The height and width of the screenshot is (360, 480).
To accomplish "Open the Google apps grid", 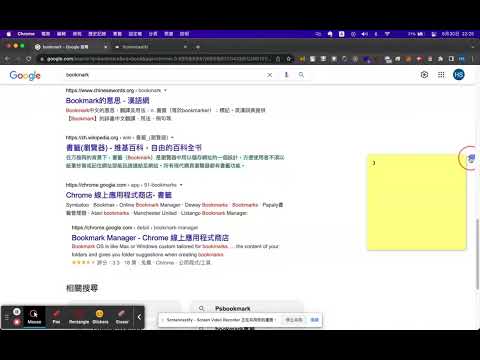I will point(441,75).
